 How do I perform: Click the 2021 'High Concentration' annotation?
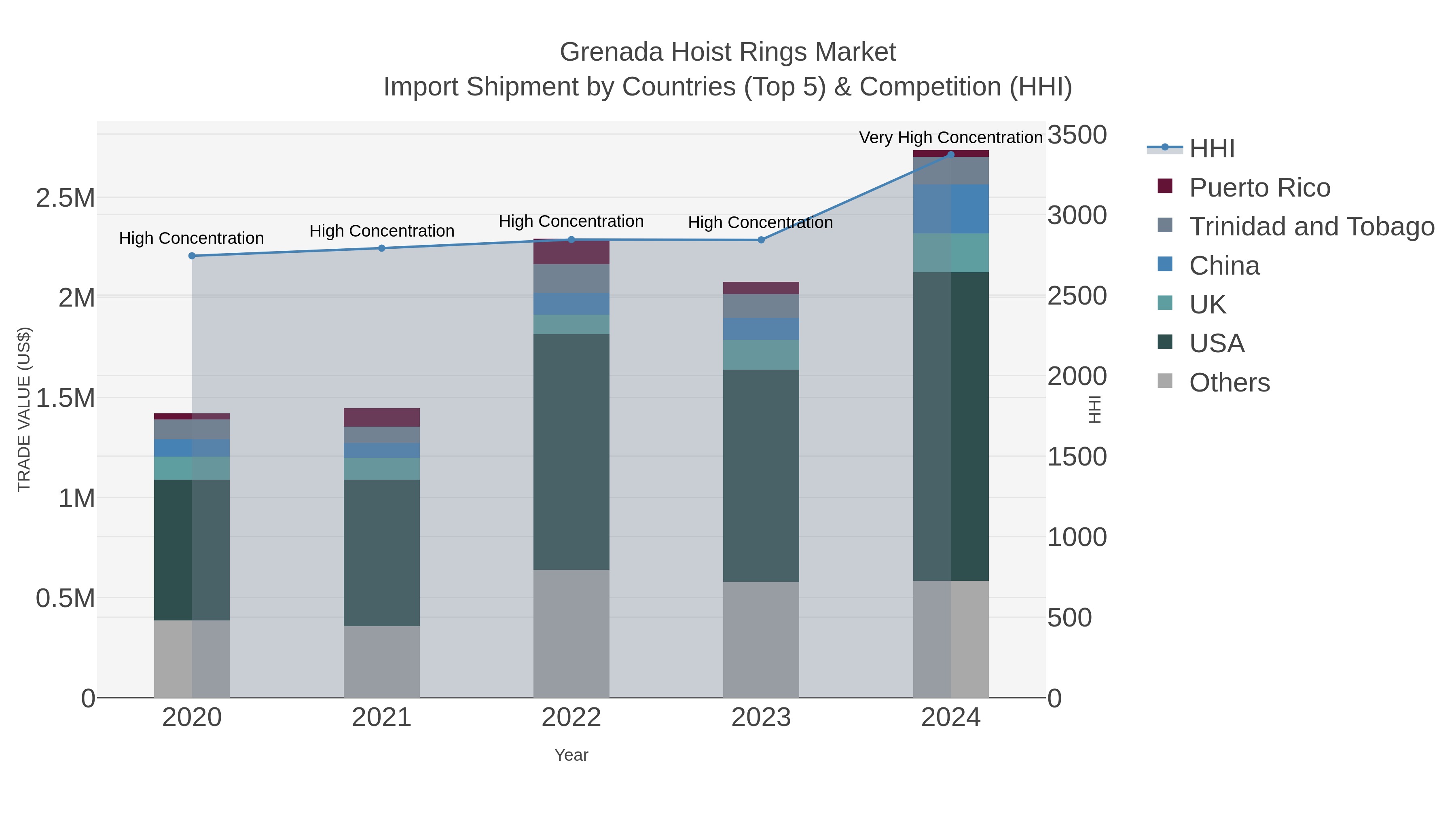[x=381, y=231]
